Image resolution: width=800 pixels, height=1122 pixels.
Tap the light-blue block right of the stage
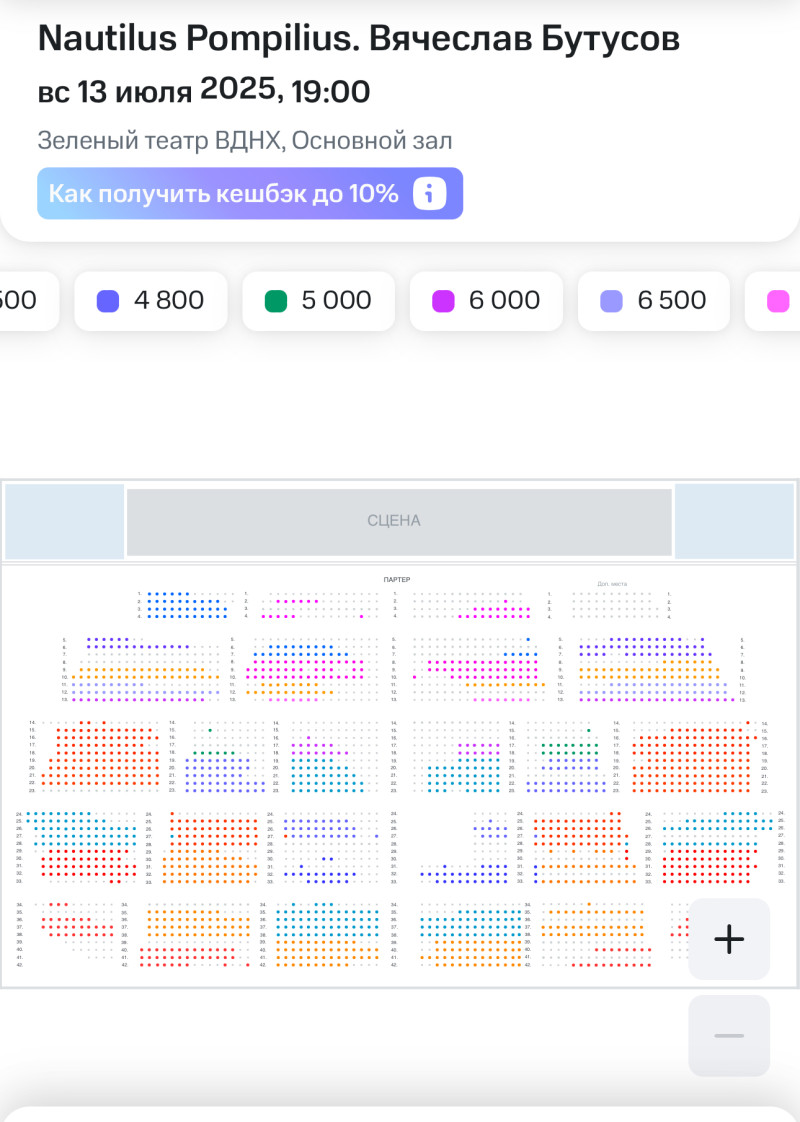pos(735,521)
